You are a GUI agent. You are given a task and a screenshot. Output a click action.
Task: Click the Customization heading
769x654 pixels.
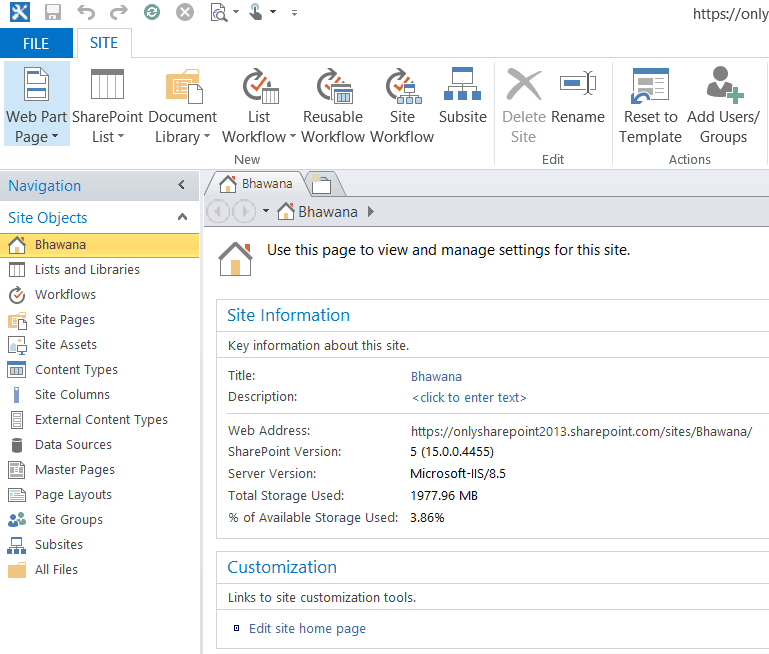tap(282, 567)
